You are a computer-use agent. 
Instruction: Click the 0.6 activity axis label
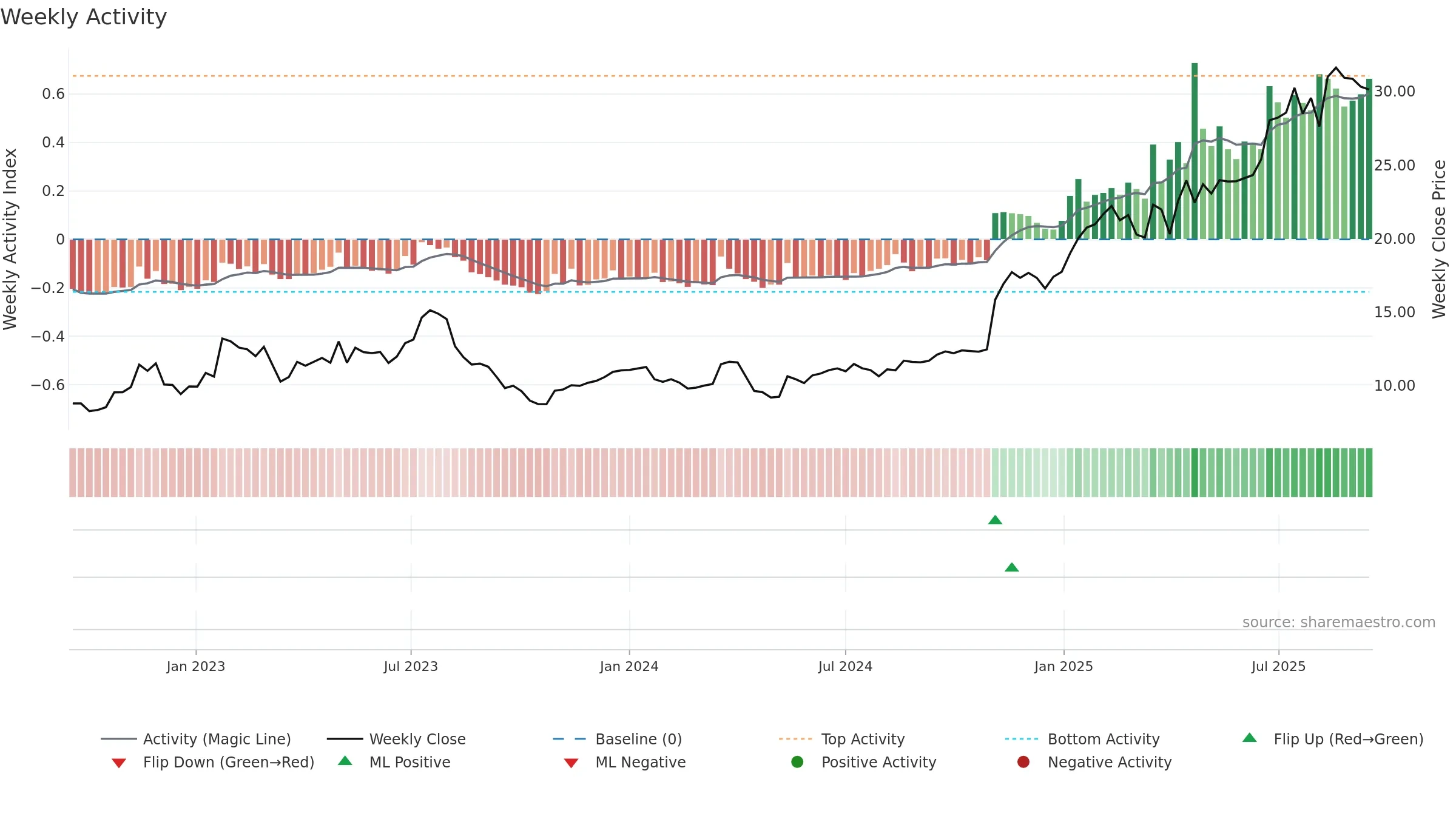tap(53, 94)
